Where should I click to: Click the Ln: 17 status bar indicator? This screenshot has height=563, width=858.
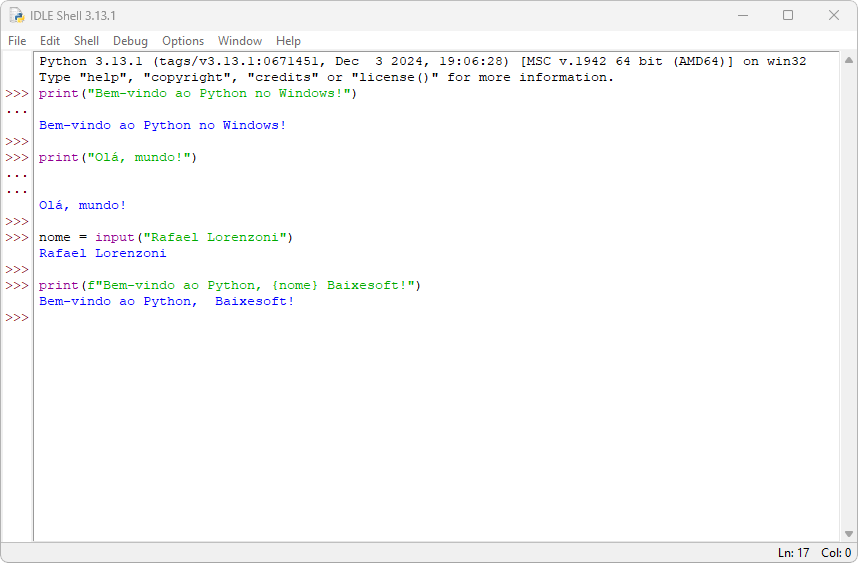793,553
